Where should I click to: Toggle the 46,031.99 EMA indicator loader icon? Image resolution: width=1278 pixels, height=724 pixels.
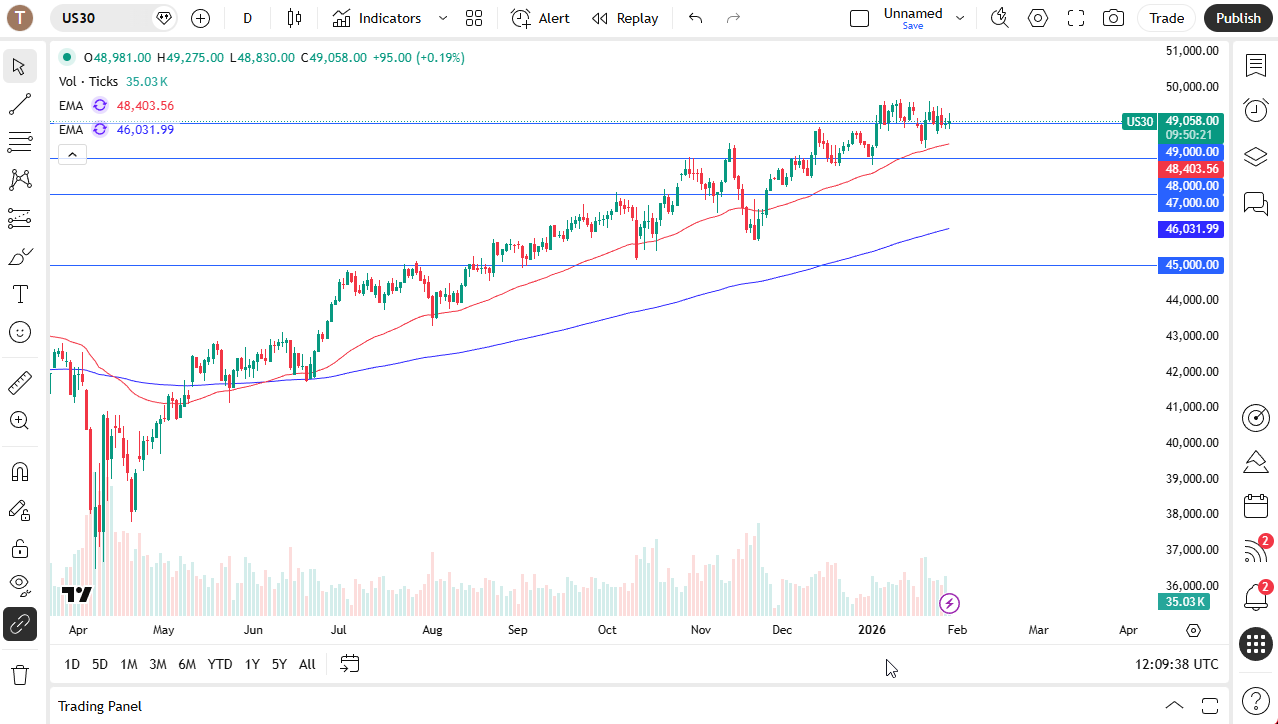point(100,129)
